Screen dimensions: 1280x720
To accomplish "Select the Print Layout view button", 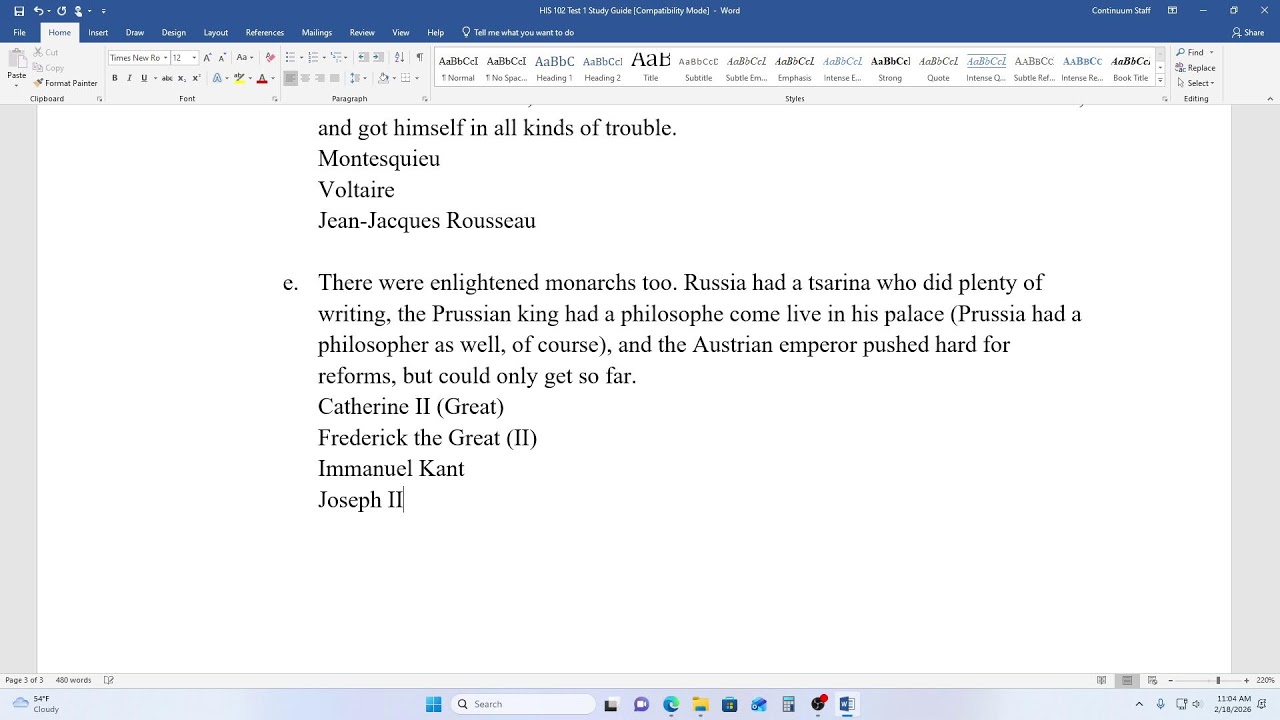I will click(x=1127, y=680).
